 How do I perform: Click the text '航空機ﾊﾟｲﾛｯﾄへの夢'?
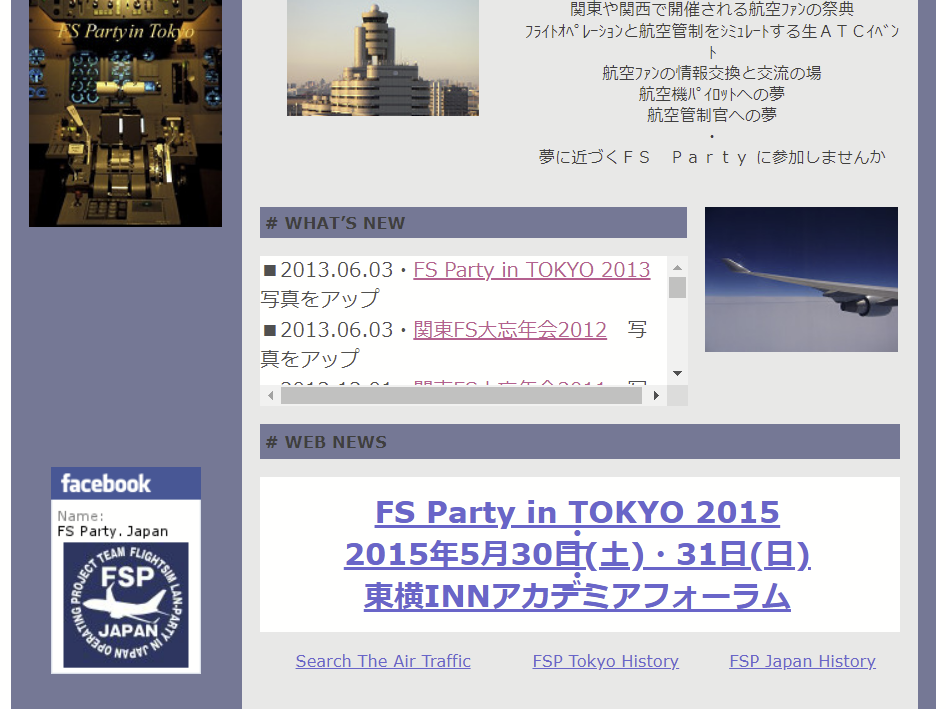pos(712,94)
